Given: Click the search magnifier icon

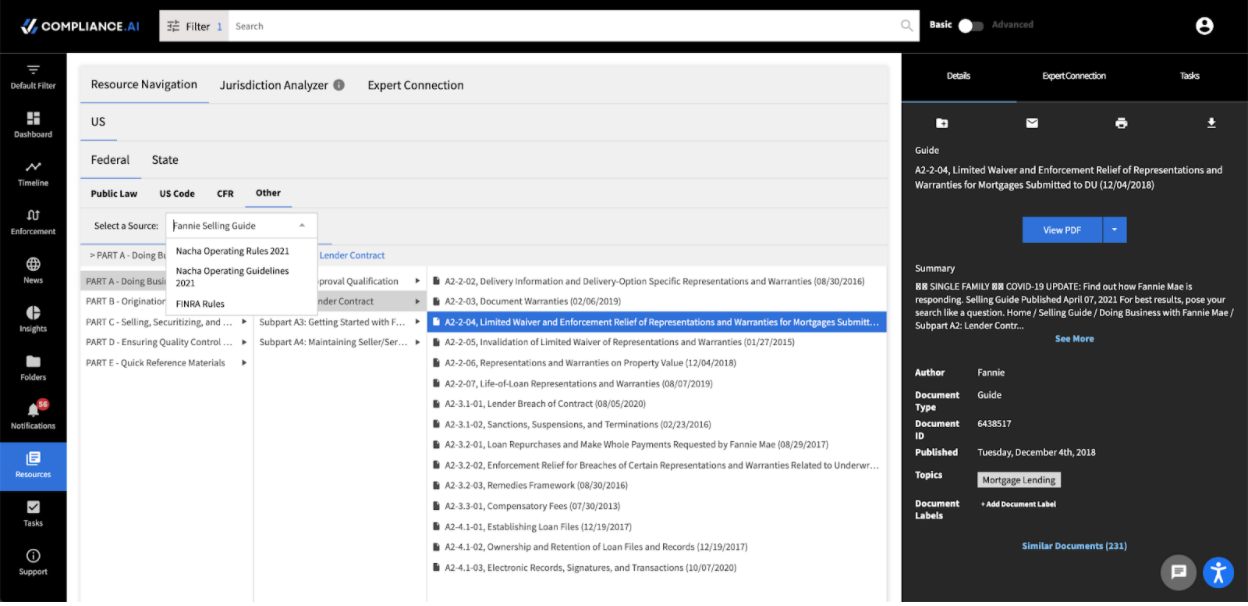Looking at the screenshot, I should [906, 26].
